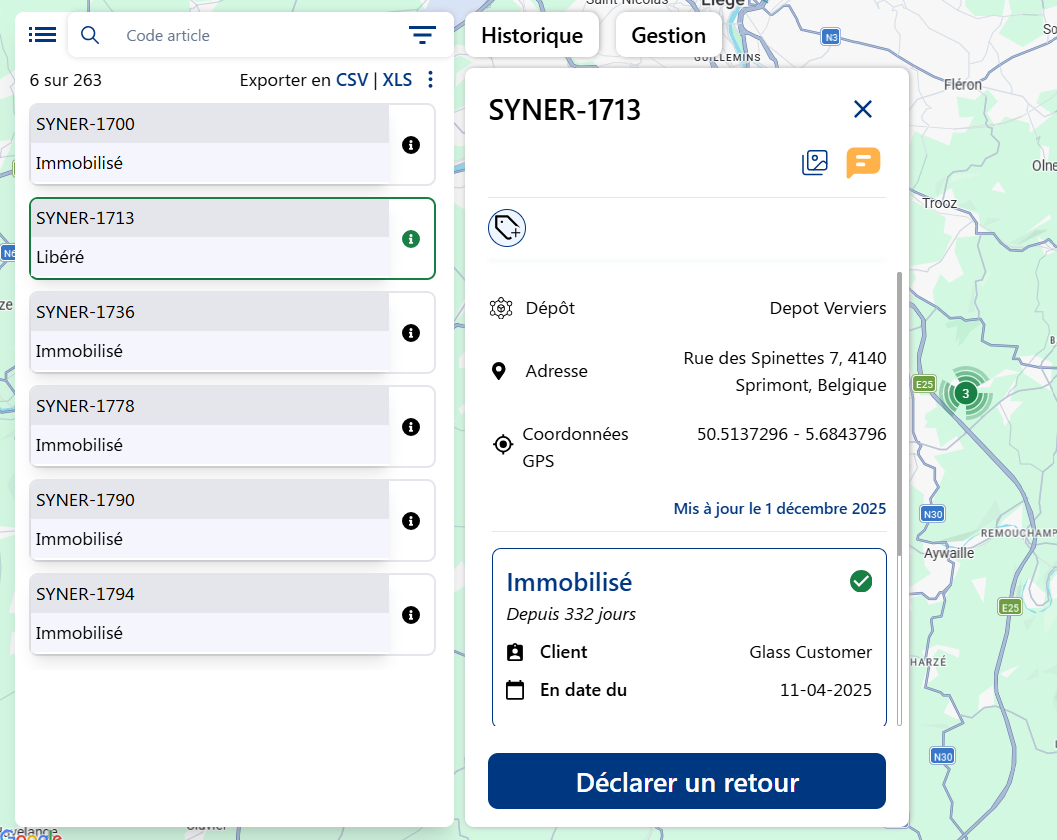Export the list as XLS

click(x=397, y=80)
